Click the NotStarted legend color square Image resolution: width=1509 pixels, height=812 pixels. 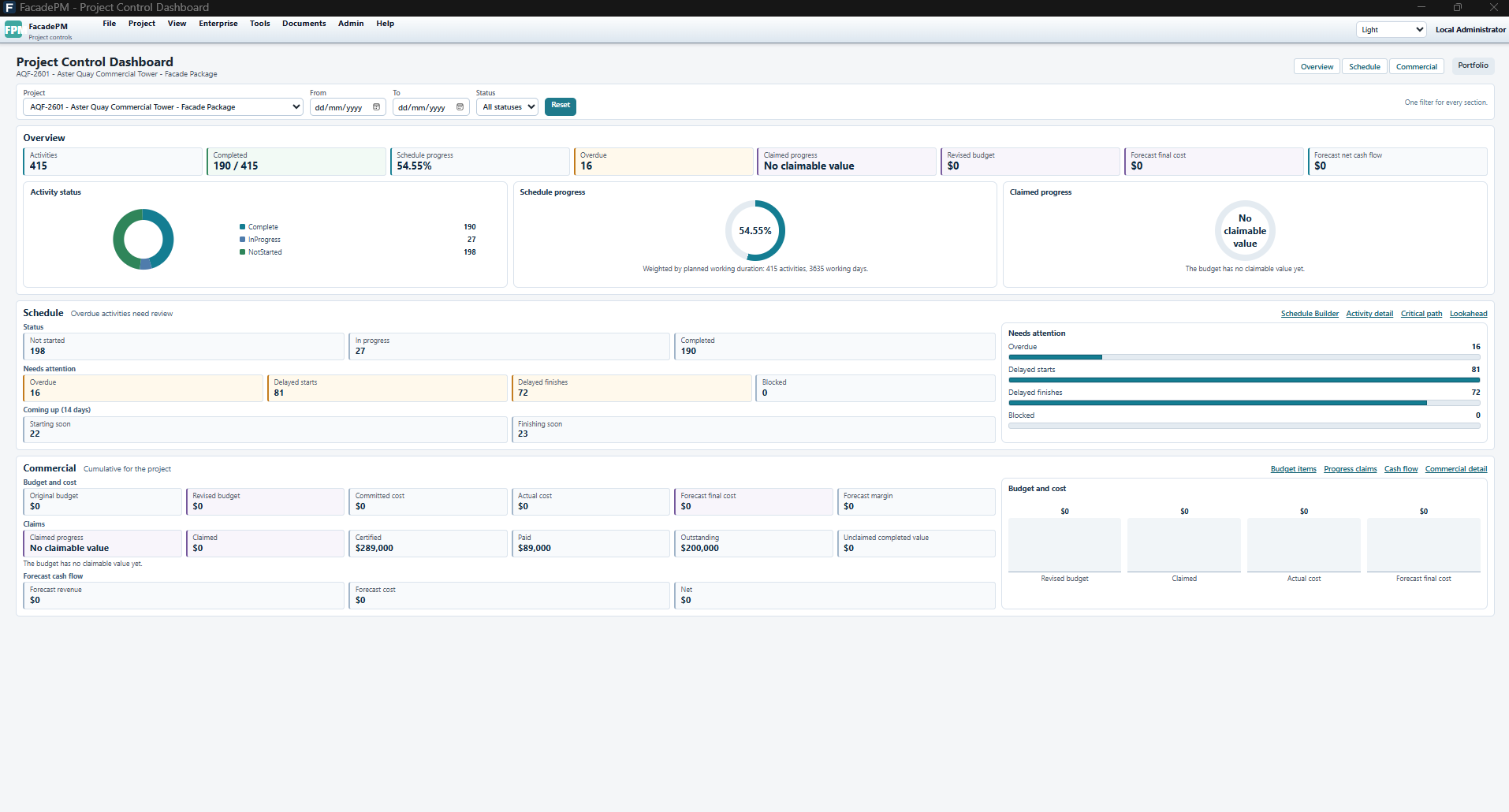[242, 252]
